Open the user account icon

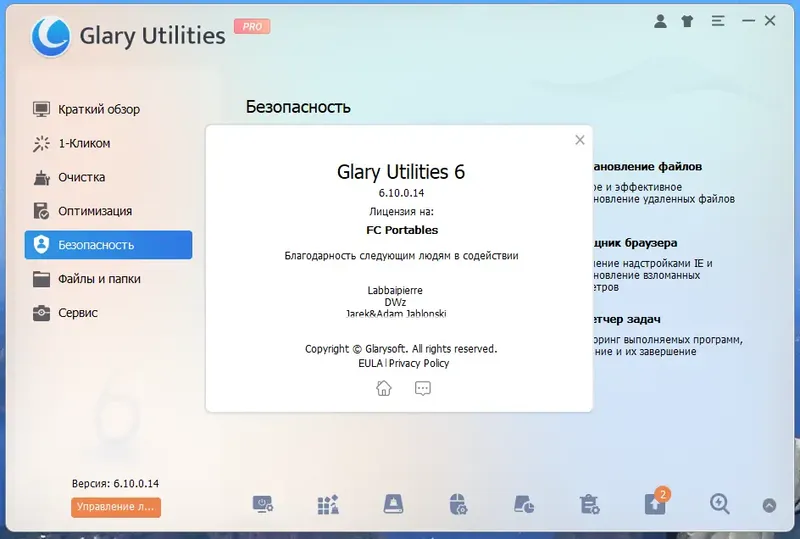[660, 21]
